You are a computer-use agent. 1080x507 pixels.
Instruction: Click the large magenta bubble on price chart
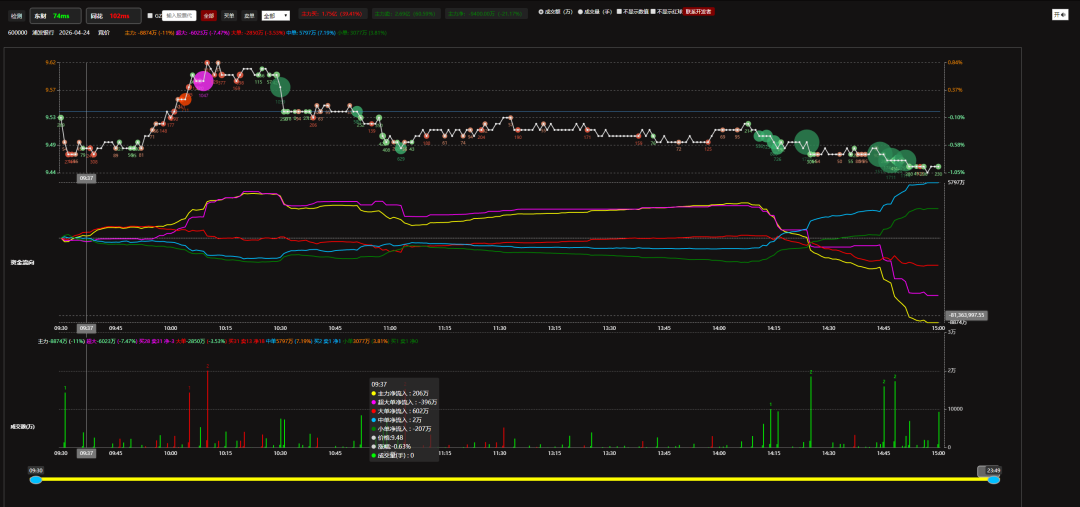click(x=204, y=82)
